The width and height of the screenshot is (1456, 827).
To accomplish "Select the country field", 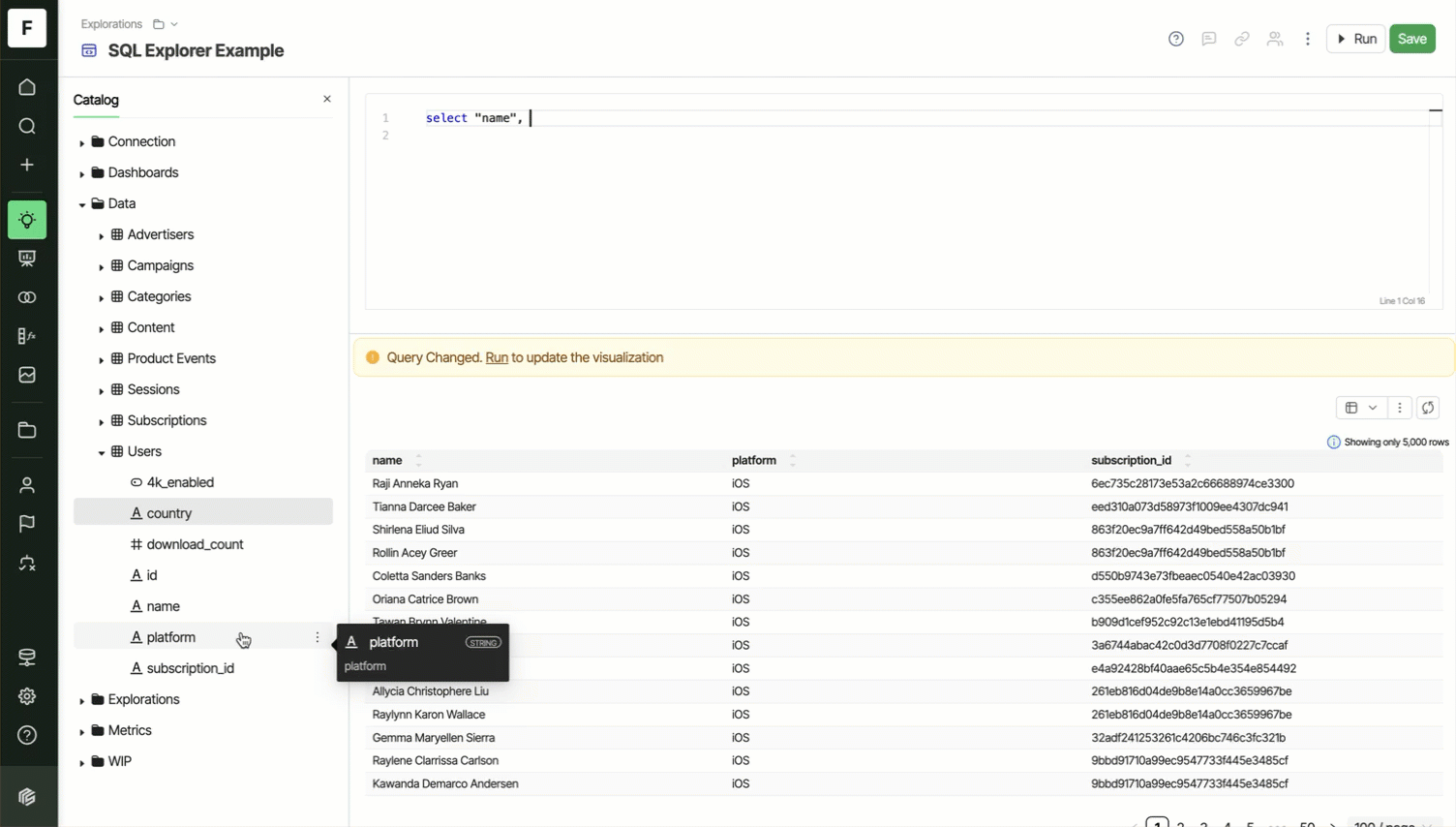I will 203,513.
